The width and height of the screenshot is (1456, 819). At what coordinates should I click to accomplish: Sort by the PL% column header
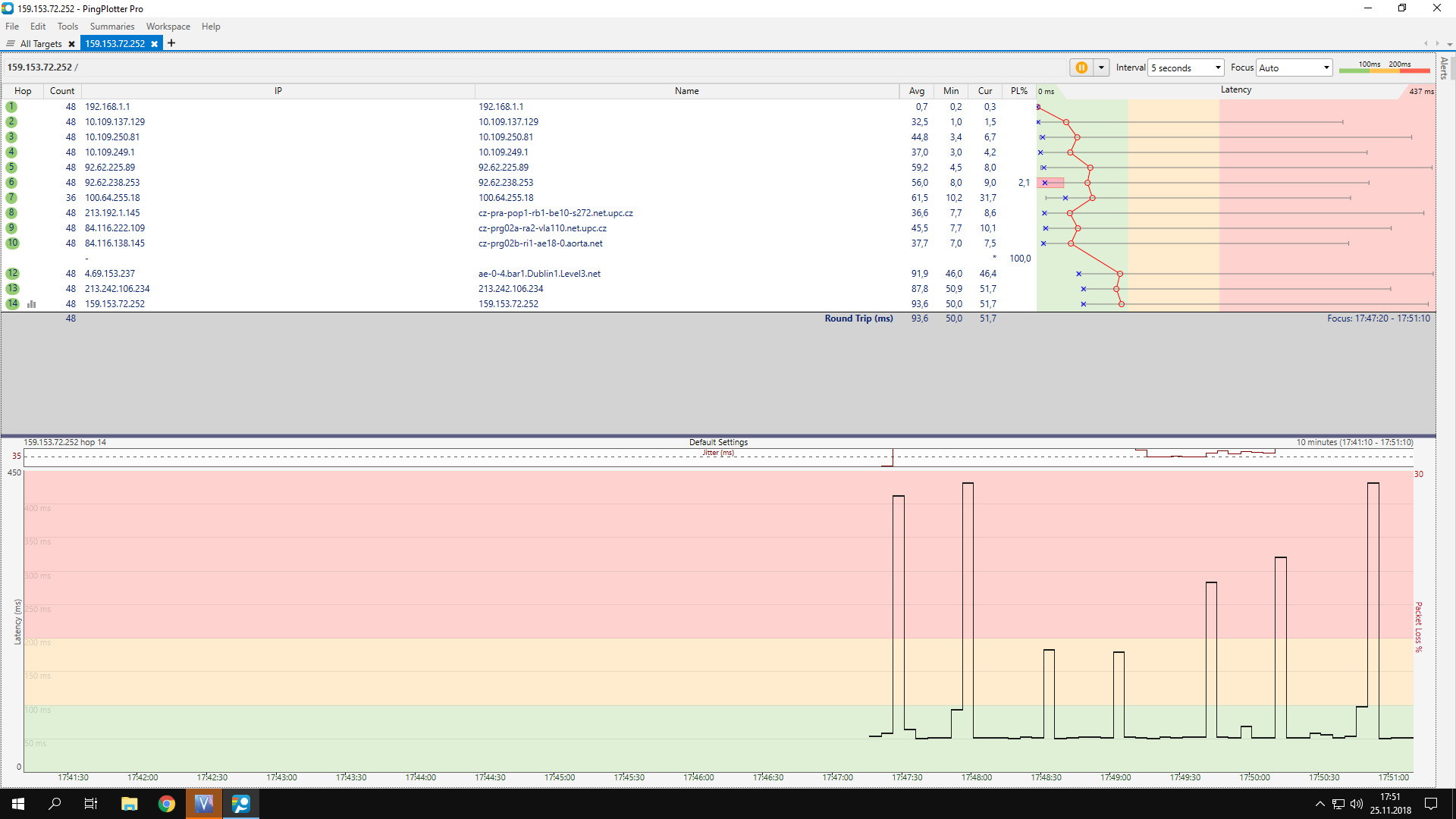click(1018, 91)
